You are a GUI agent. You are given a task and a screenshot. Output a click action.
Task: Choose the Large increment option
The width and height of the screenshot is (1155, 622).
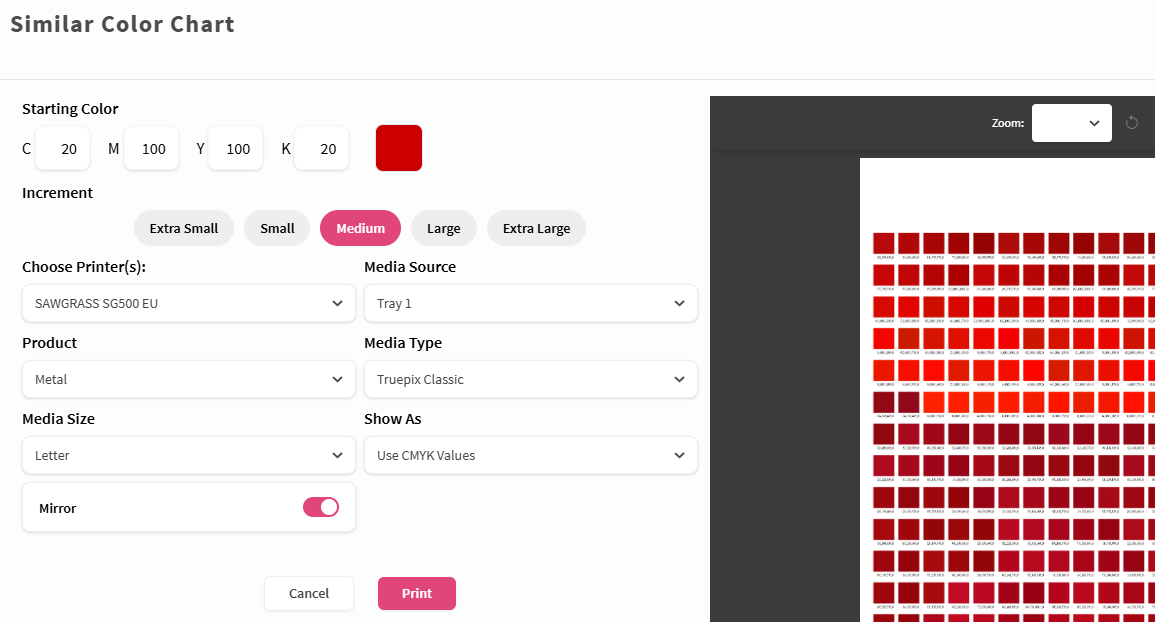tap(443, 228)
